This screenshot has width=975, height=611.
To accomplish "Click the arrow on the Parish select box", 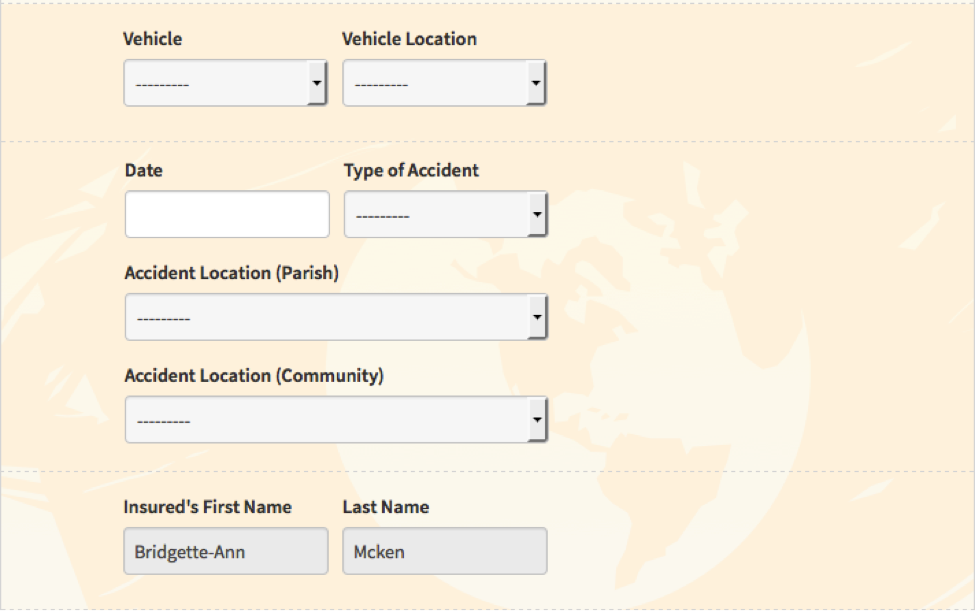I will (537, 318).
